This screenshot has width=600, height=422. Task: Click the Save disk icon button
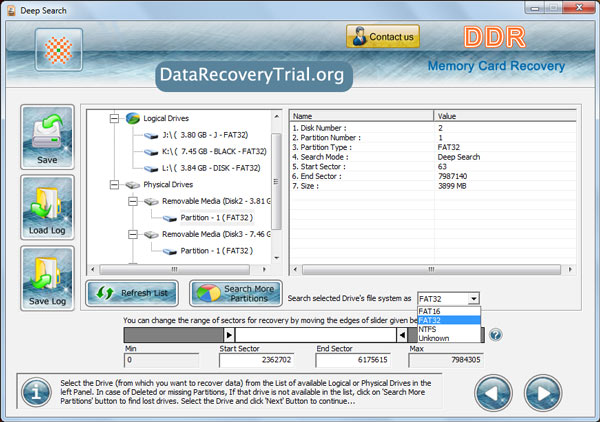pyautogui.click(x=47, y=137)
